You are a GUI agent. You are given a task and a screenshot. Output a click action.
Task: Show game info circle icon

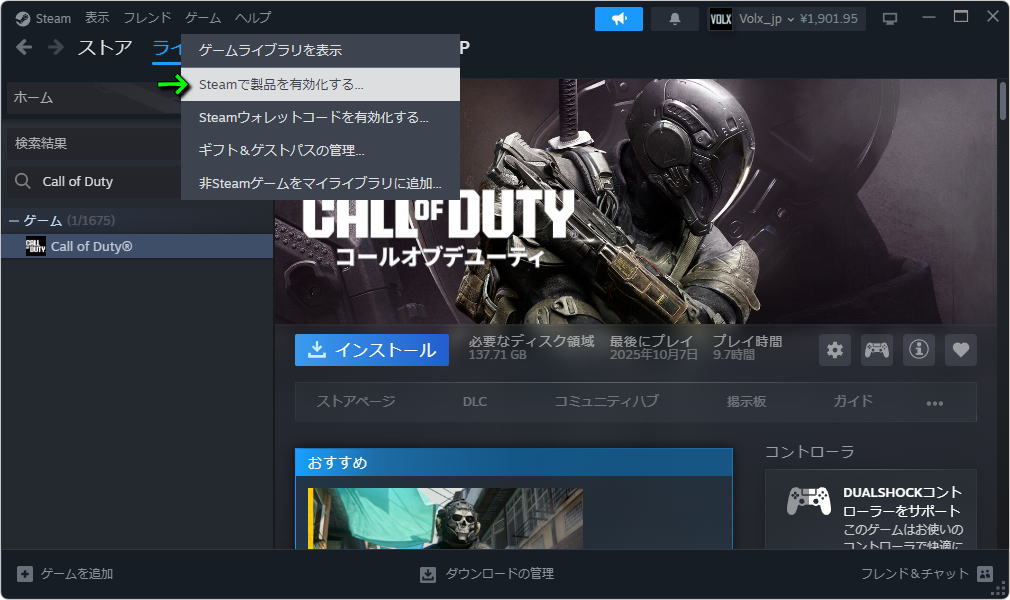pos(919,350)
